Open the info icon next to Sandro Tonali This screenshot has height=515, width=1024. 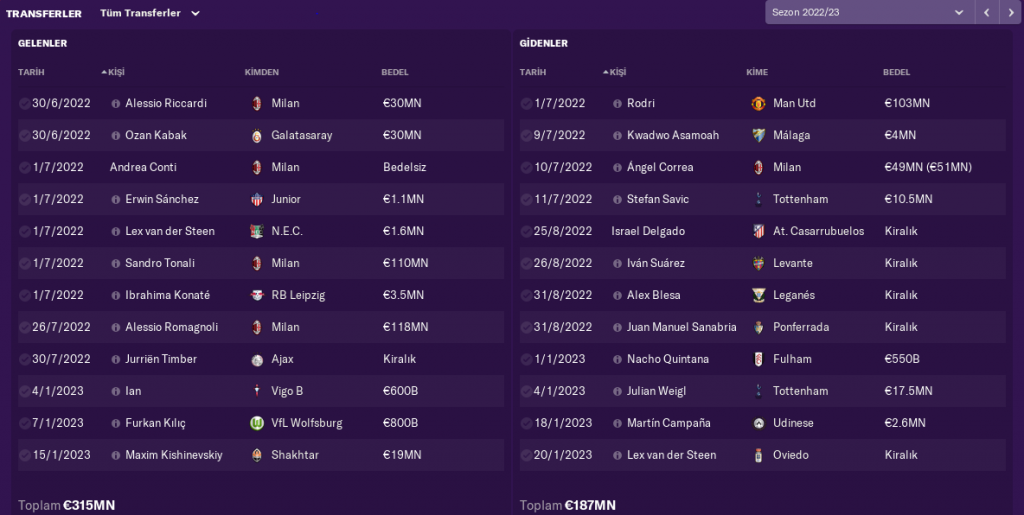[x=116, y=263]
